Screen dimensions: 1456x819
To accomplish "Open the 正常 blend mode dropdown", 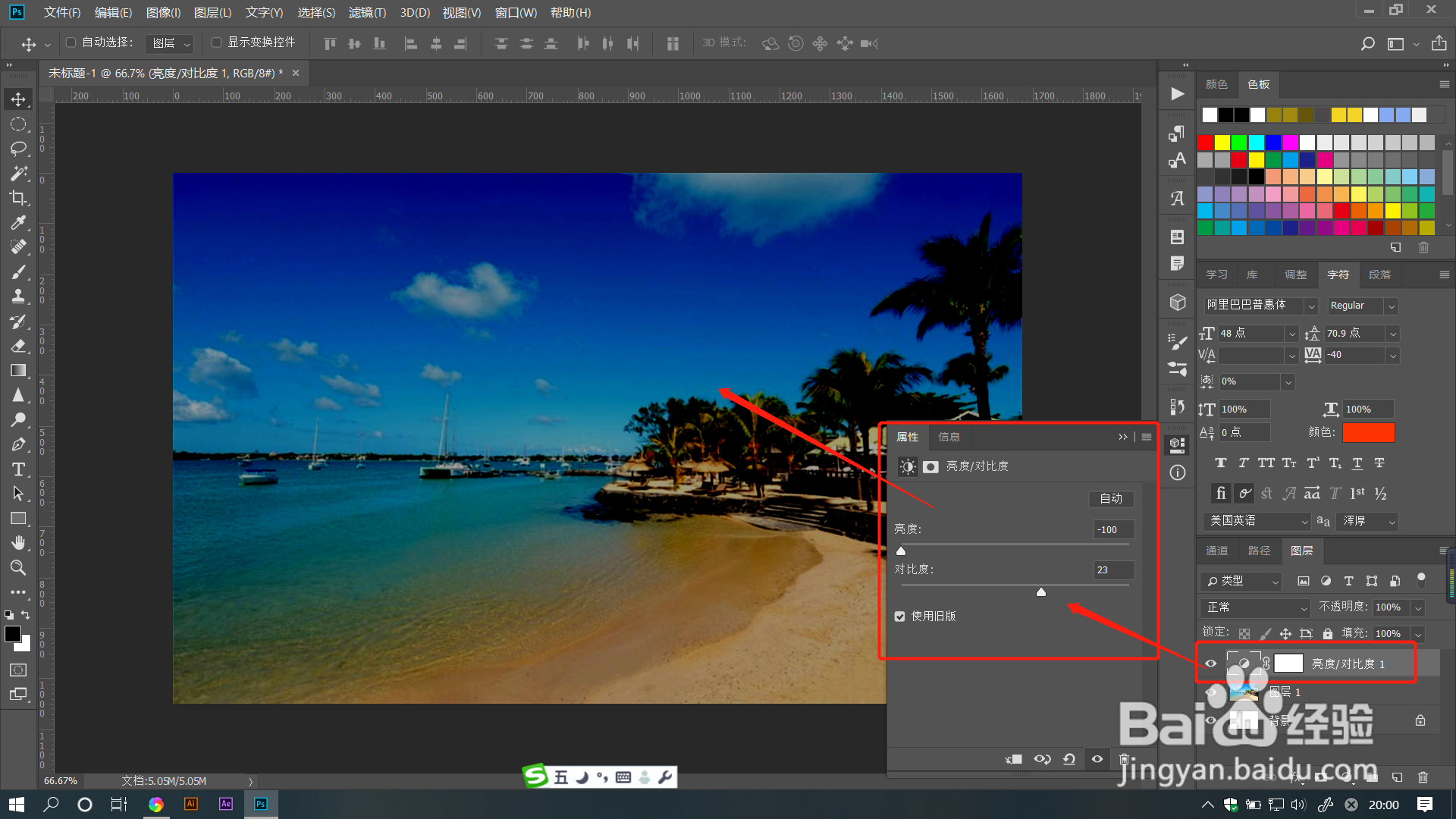I will (x=1255, y=607).
